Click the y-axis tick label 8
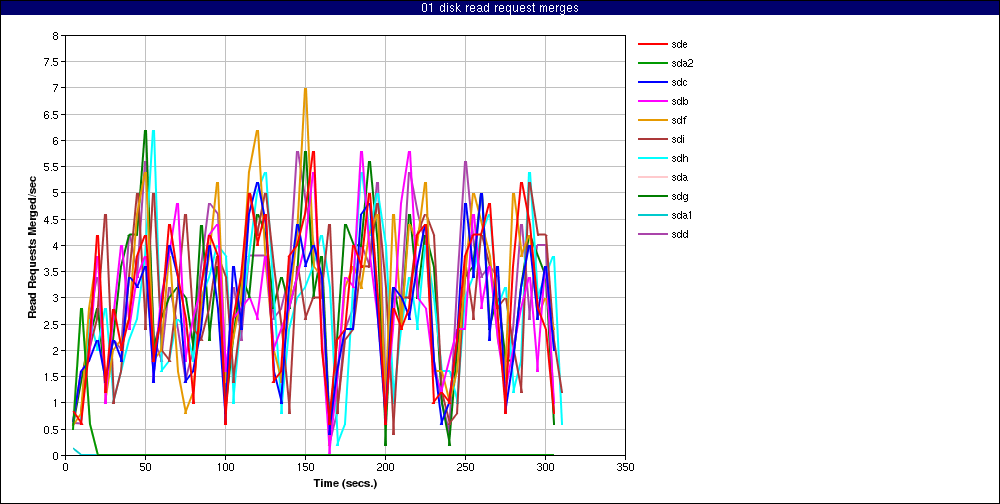Screen dimensions: 1000x504 55,36
